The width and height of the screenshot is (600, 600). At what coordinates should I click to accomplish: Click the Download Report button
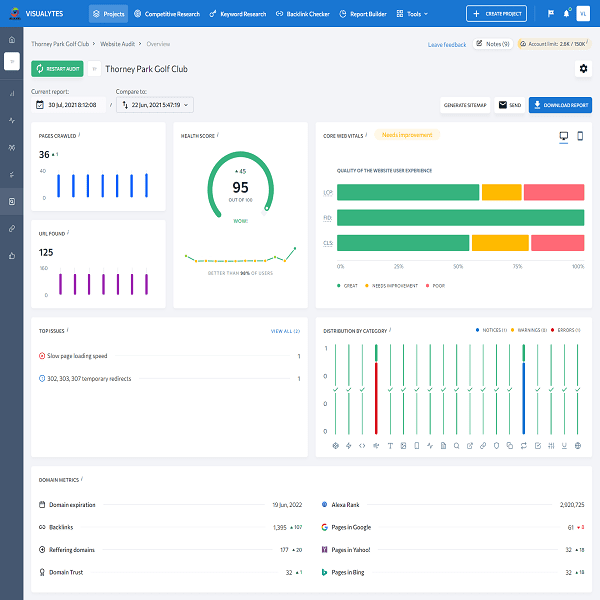tap(560, 105)
